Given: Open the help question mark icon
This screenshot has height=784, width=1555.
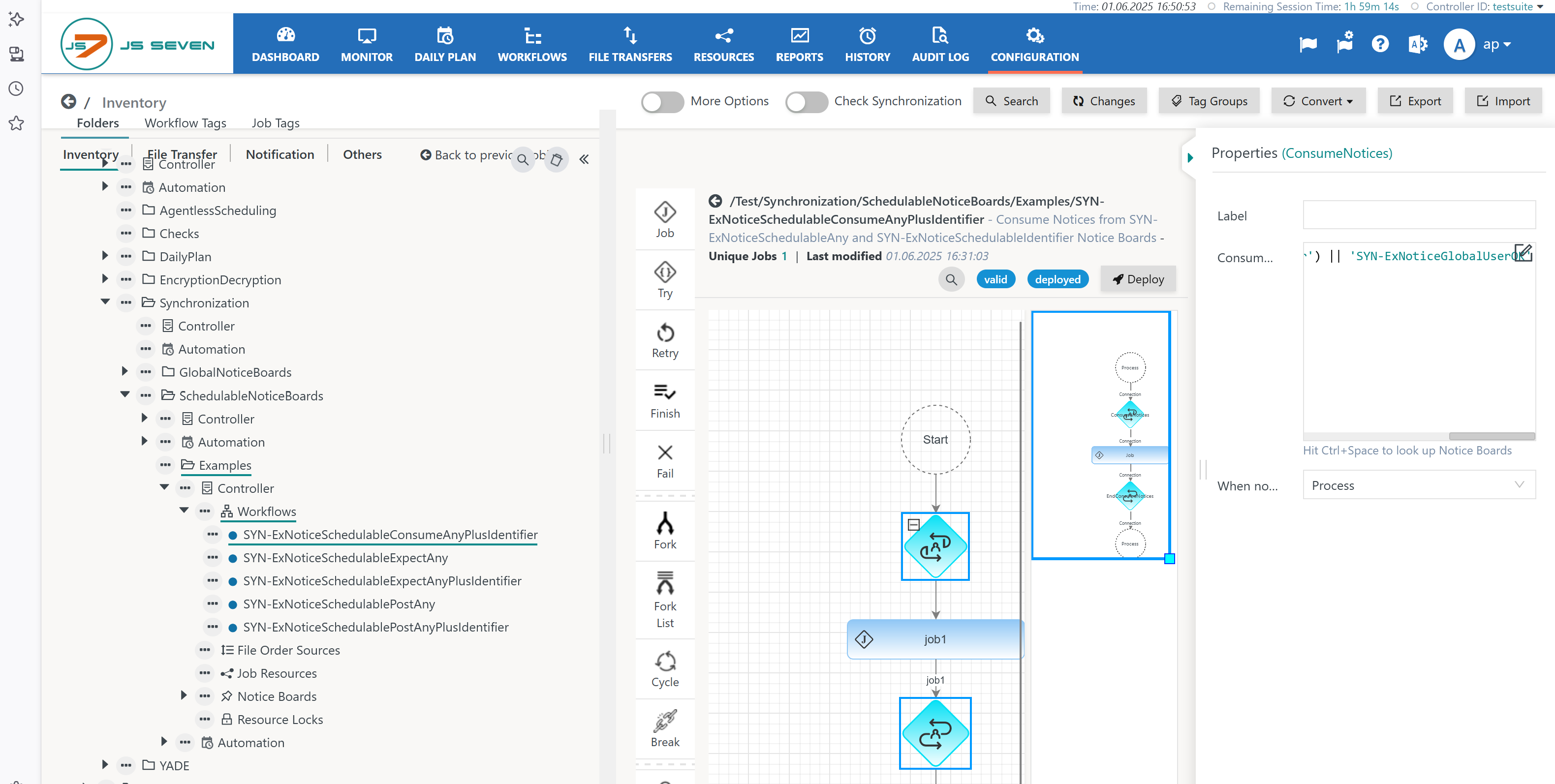Looking at the screenshot, I should [x=1380, y=44].
